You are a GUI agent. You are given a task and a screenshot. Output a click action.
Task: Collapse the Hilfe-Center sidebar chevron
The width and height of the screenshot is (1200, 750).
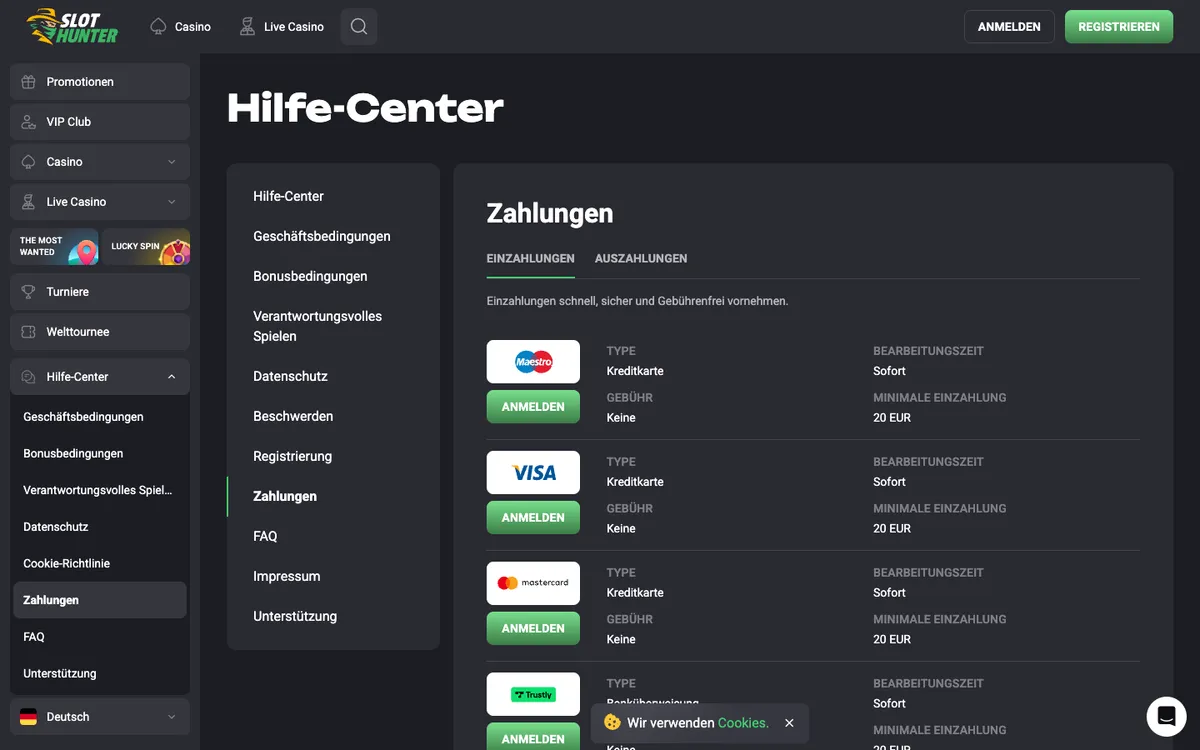point(171,377)
